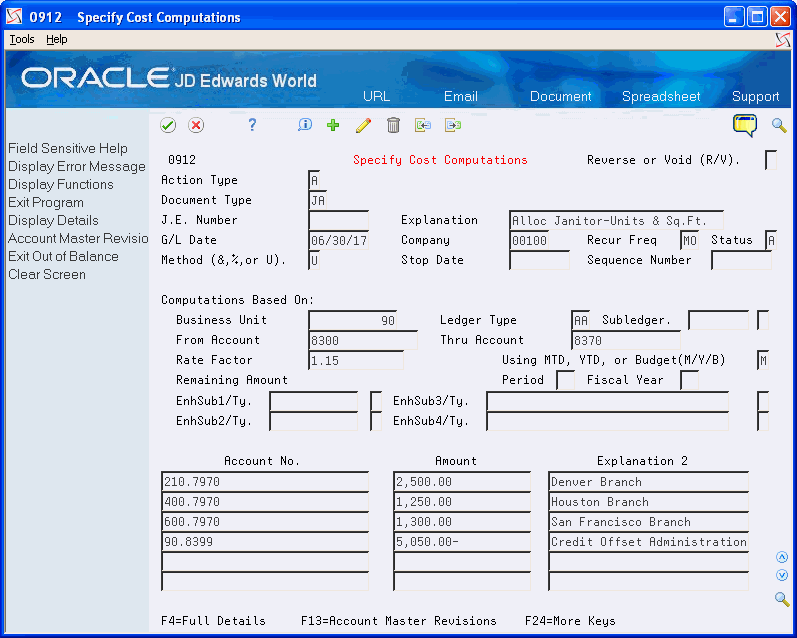This screenshot has width=797, height=638.
Task: Click the Status field
Action: [771, 240]
